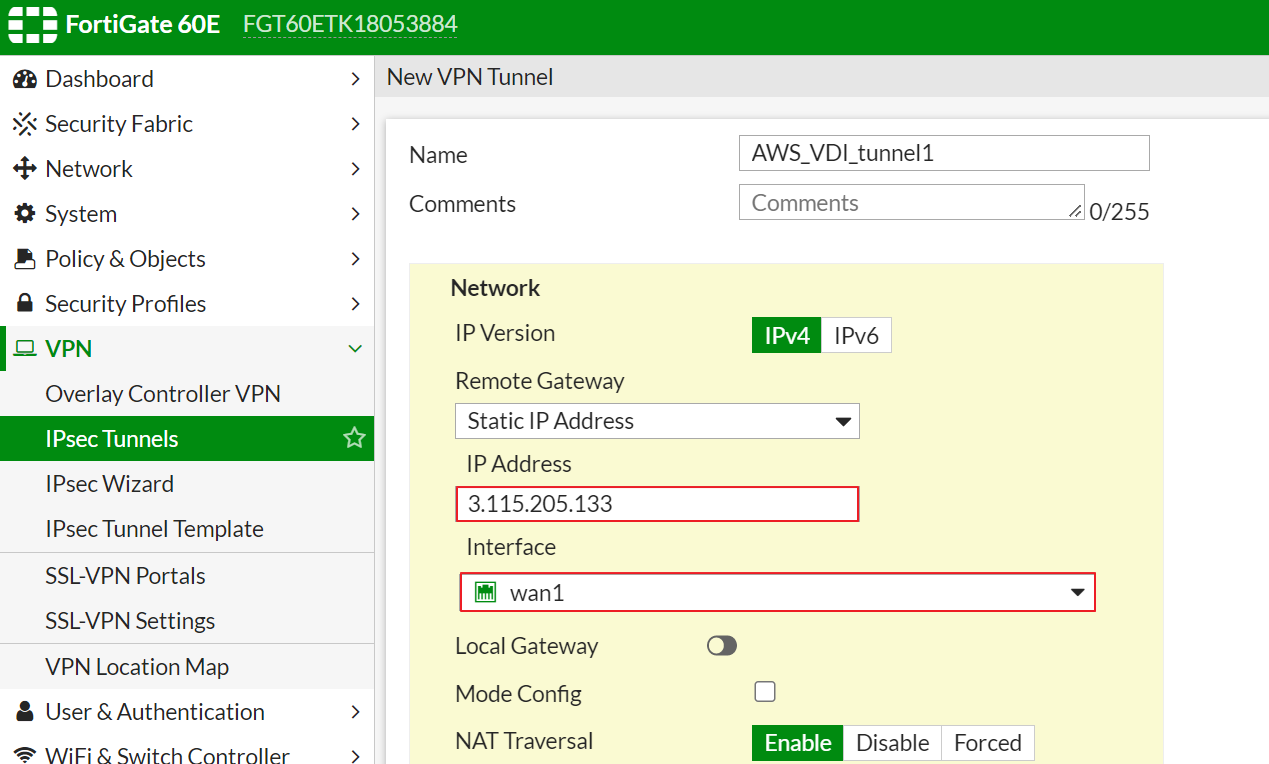Click the System gear icon

(x=25, y=214)
